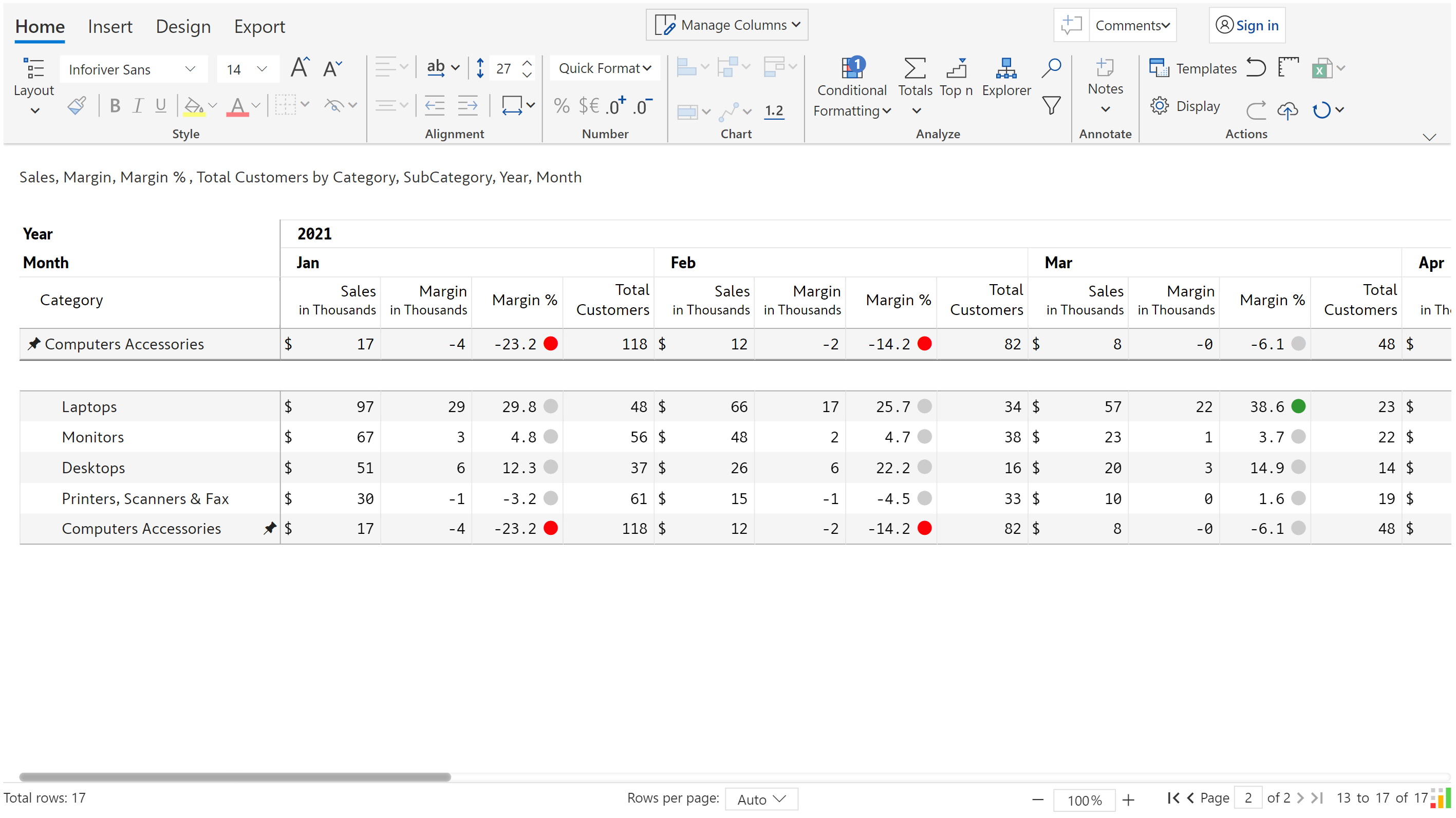Click the increase font size icon
The width and height of the screenshot is (1456, 818).
[x=300, y=67]
